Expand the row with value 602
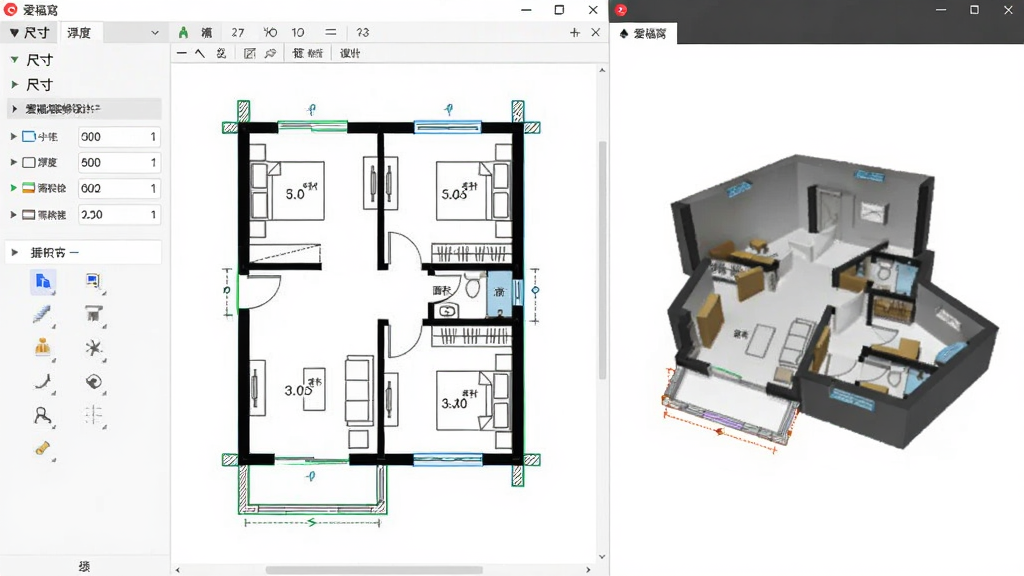 13,188
